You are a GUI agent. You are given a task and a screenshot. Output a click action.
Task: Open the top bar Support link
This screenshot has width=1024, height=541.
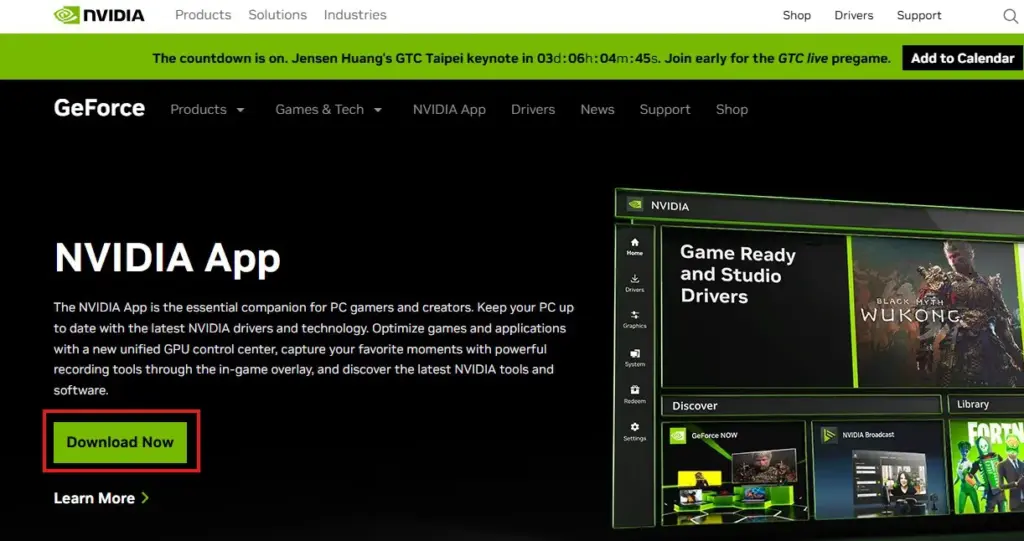[919, 16]
